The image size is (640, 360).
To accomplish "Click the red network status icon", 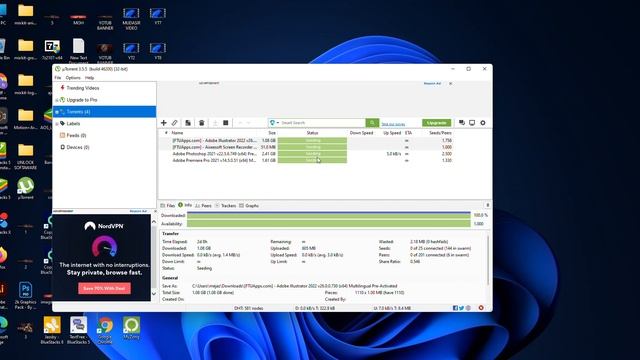I will pos(481,308).
